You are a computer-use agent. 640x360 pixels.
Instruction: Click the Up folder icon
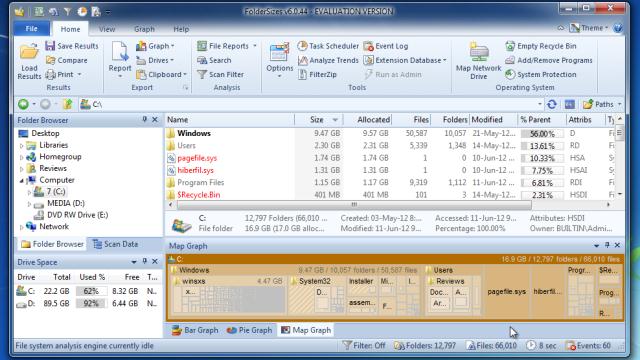pyautogui.click(x=68, y=104)
